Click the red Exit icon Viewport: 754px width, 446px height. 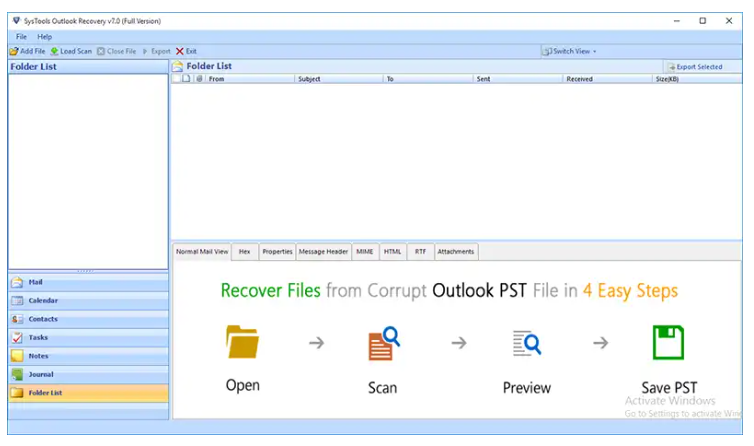coord(180,51)
